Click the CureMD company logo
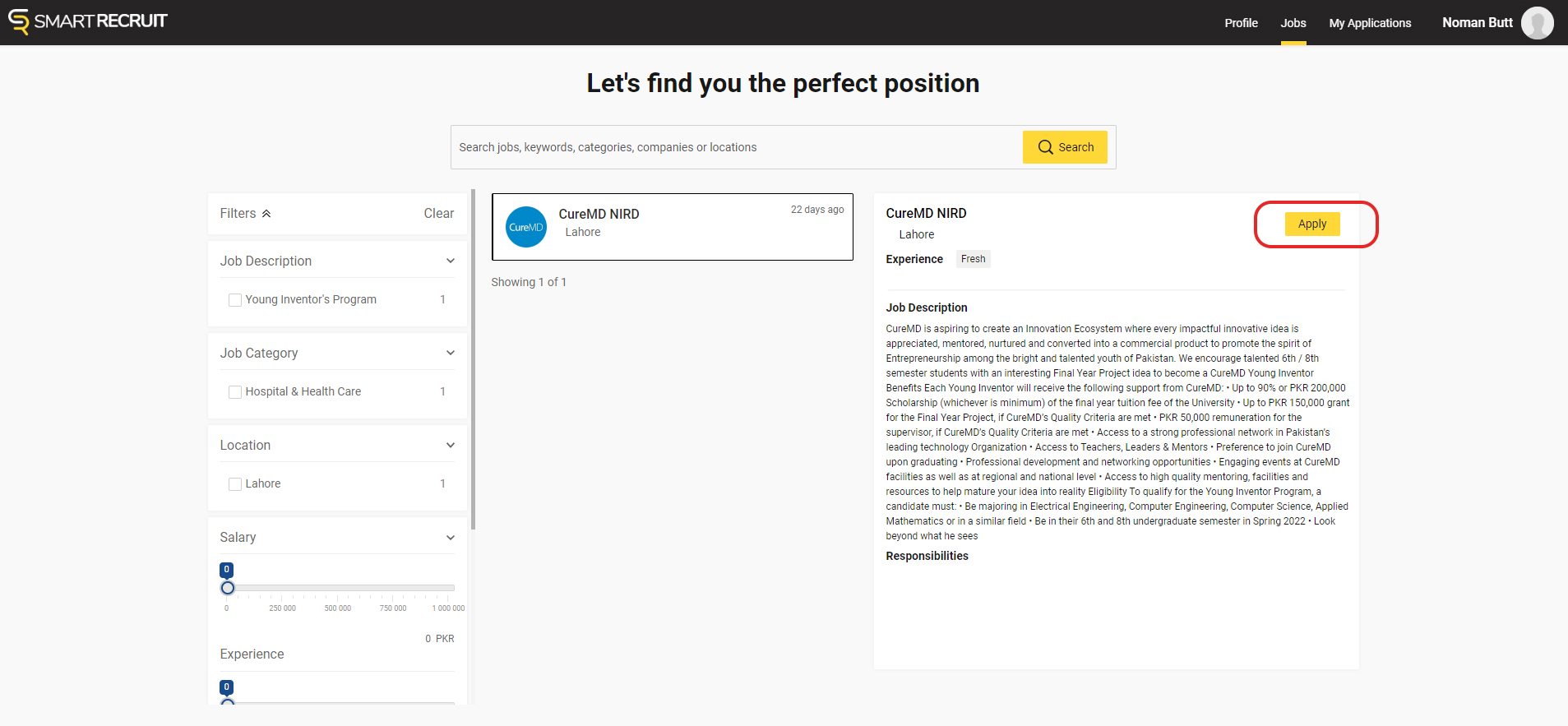 coord(526,227)
